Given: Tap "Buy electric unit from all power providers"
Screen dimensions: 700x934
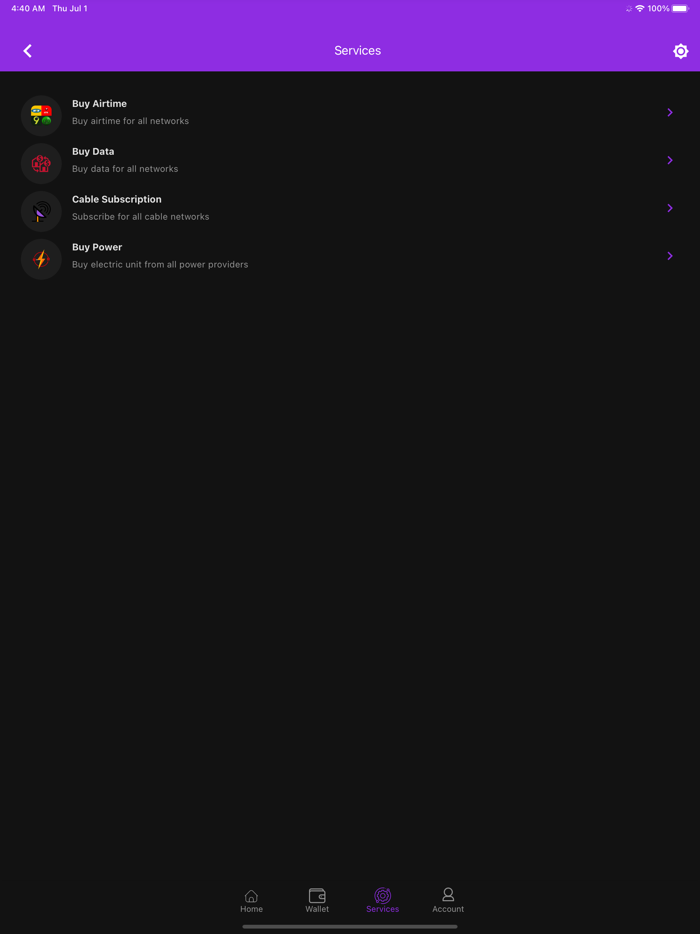Looking at the screenshot, I should [160, 265].
